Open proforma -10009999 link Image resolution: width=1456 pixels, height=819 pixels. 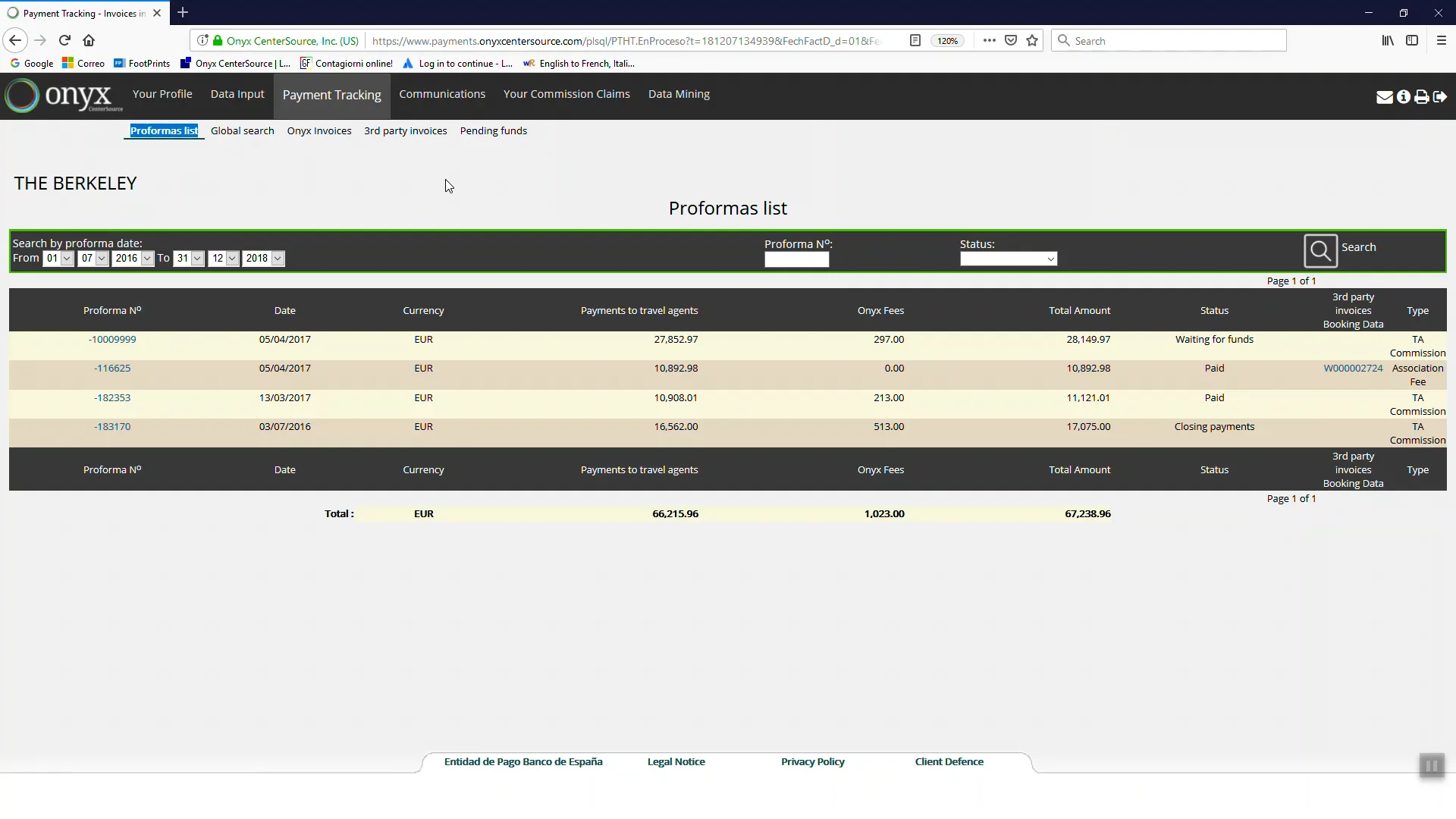[112, 340]
